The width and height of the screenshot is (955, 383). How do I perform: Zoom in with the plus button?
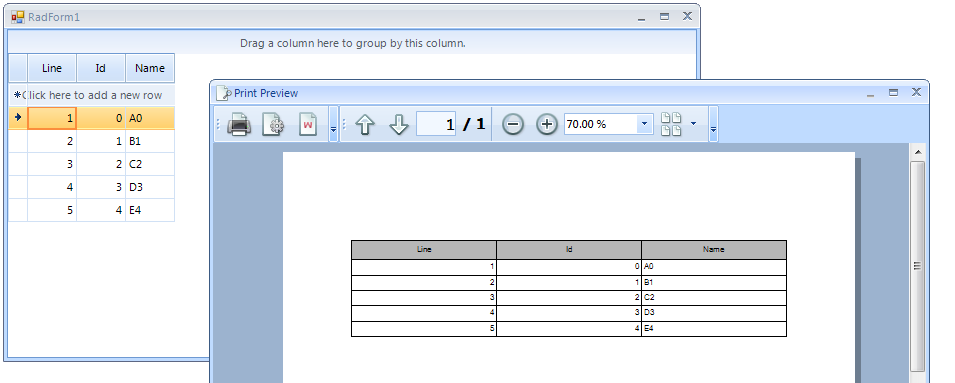coord(547,124)
